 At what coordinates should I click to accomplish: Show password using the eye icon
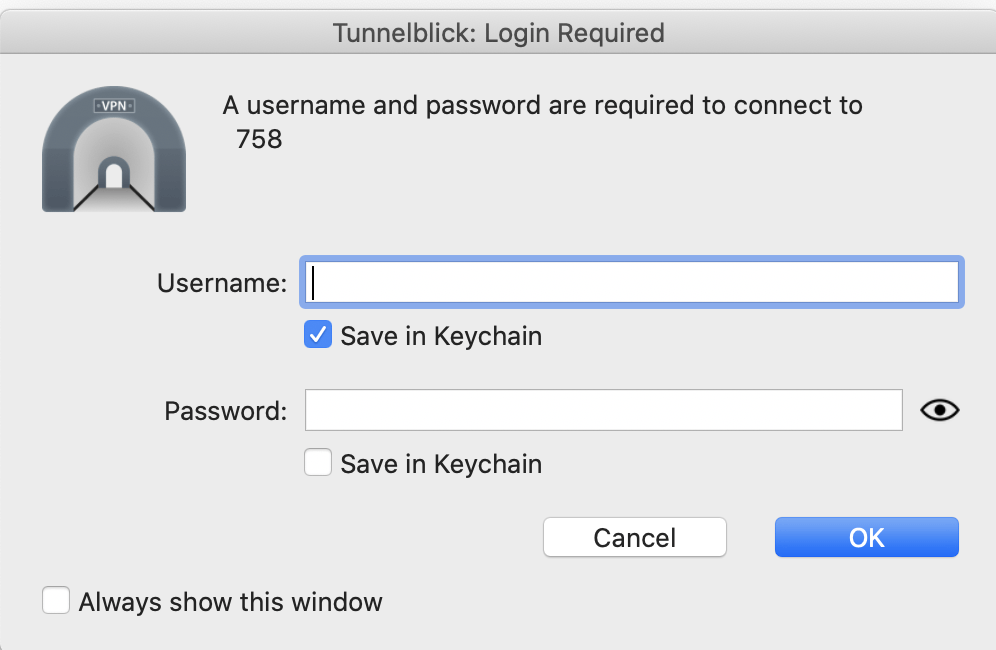(939, 410)
